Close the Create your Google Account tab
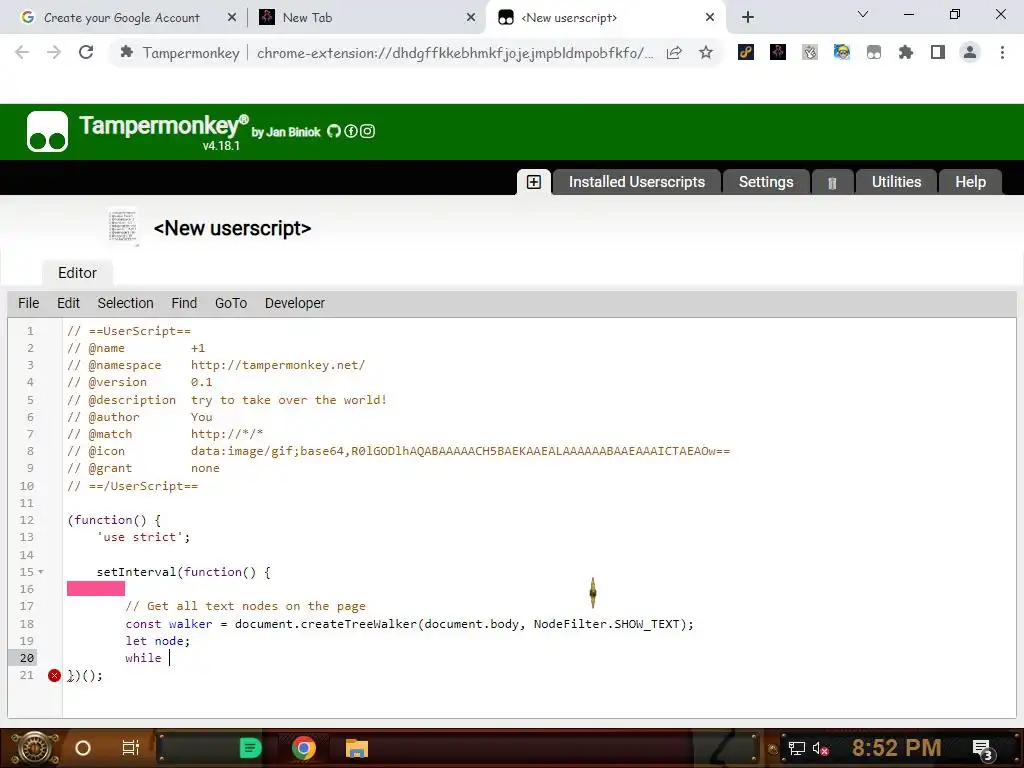 pos(232,18)
